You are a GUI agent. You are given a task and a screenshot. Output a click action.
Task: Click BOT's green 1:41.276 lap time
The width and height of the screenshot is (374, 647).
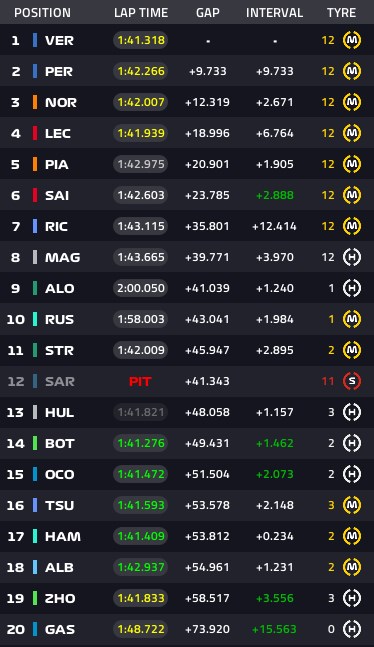(x=141, y=443)
